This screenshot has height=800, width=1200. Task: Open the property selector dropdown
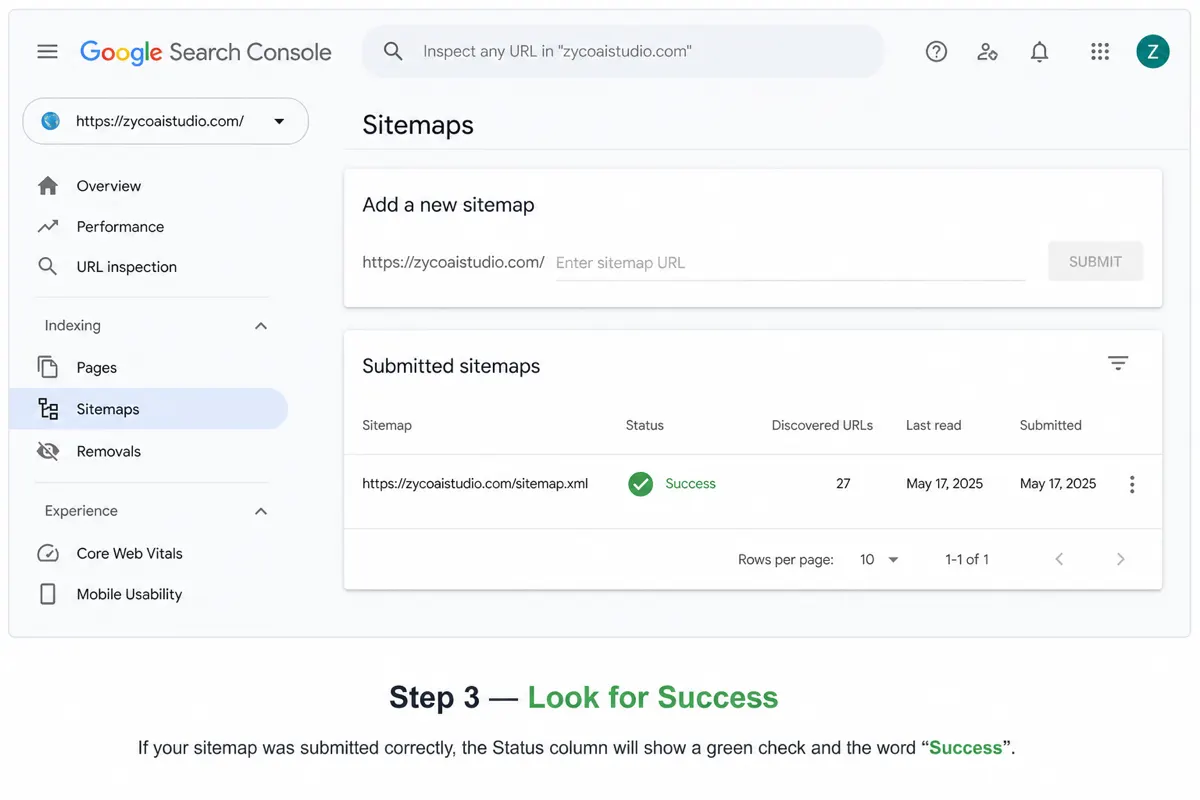pyautogui.click(x=165, y=121)
